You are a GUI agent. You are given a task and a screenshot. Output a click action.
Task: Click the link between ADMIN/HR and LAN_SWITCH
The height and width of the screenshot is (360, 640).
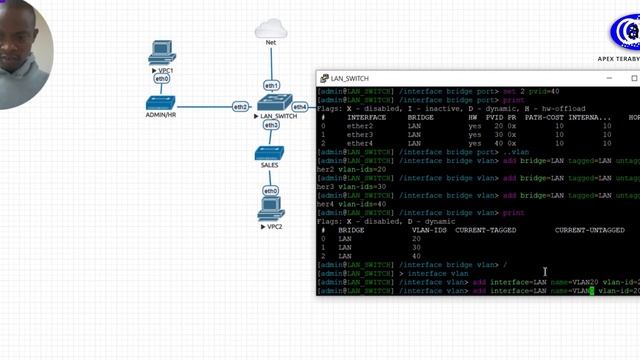click(204, 107)
